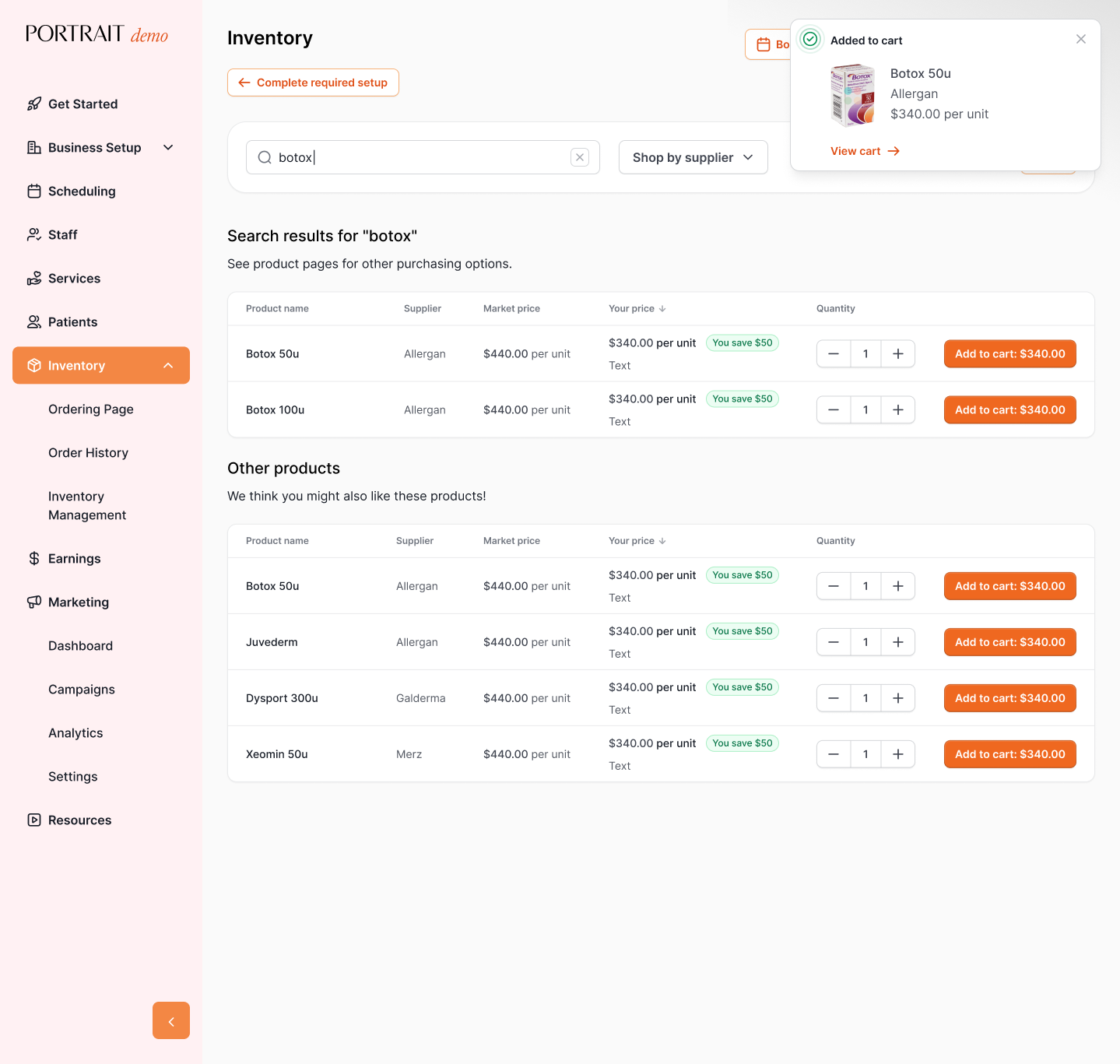Click the Scheduling calendar icon in sidebar
Image resolution: width=1120 pixels, height=1064 pixels.
[34, 191]
